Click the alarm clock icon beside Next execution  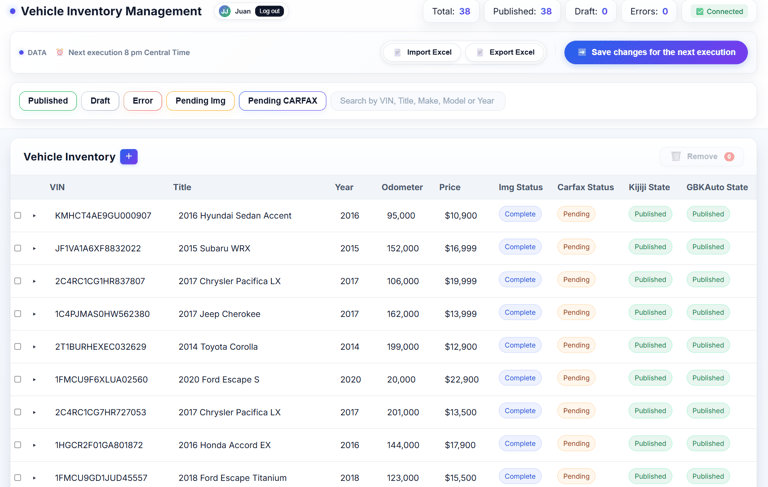60,52
